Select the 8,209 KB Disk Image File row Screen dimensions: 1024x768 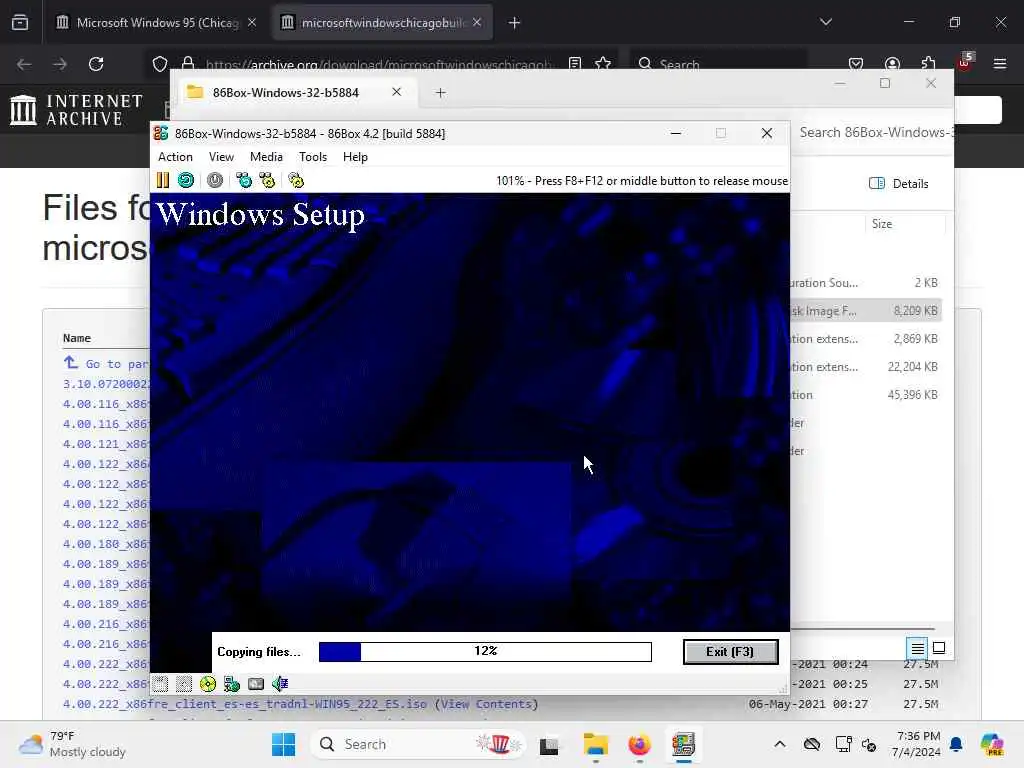pyautogui.click(x=866, y=311)
